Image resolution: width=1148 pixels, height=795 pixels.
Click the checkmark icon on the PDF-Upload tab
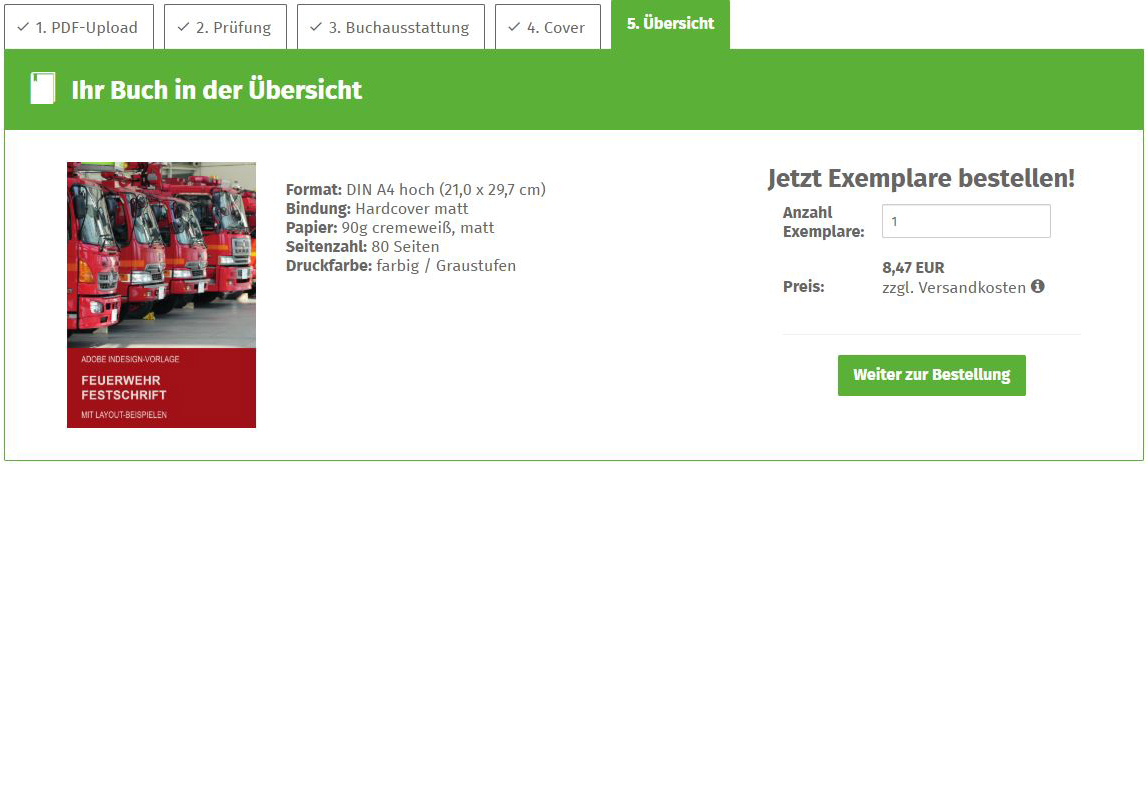[23, 27]
